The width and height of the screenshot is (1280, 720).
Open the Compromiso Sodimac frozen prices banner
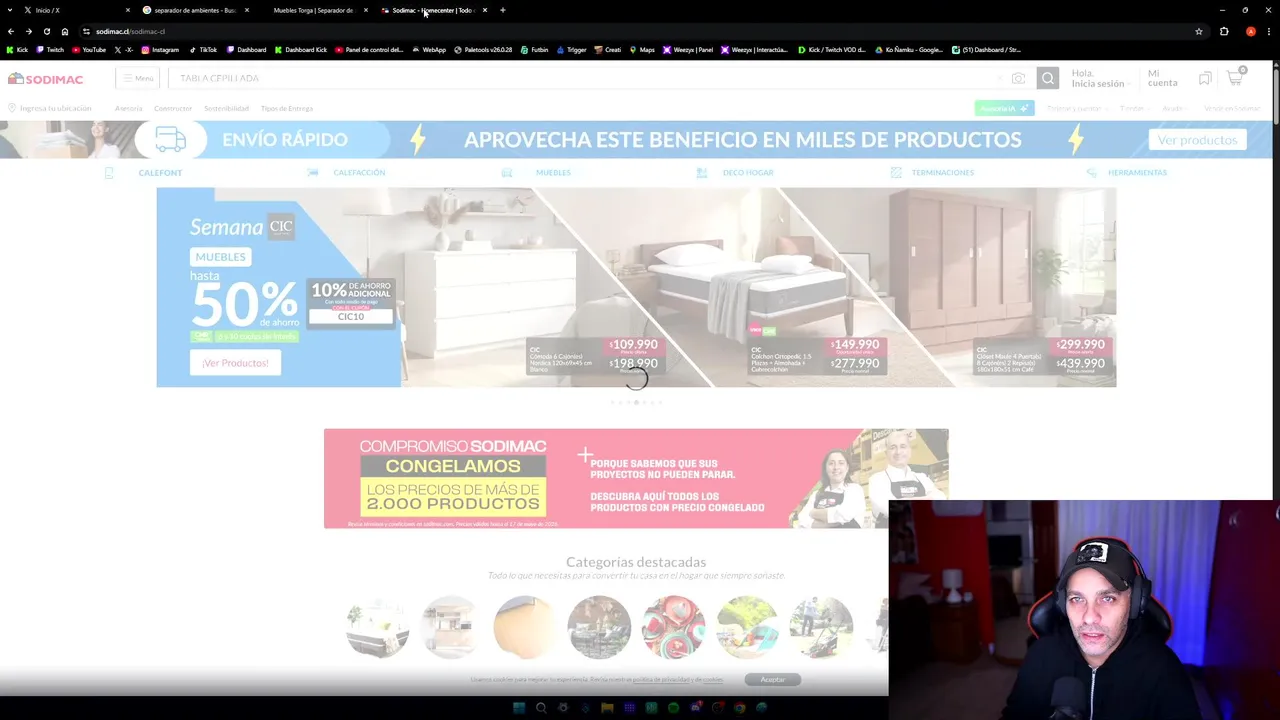pyautogui.click(x=636, y=478)
